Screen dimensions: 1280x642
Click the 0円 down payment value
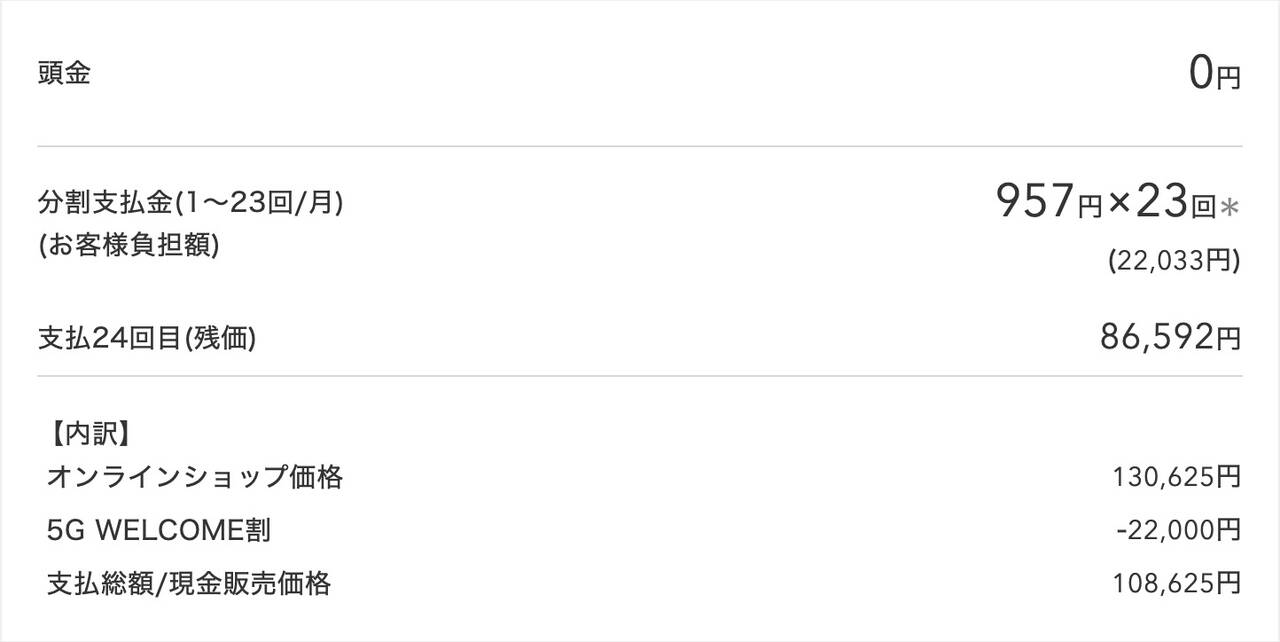coord(1214,73)
